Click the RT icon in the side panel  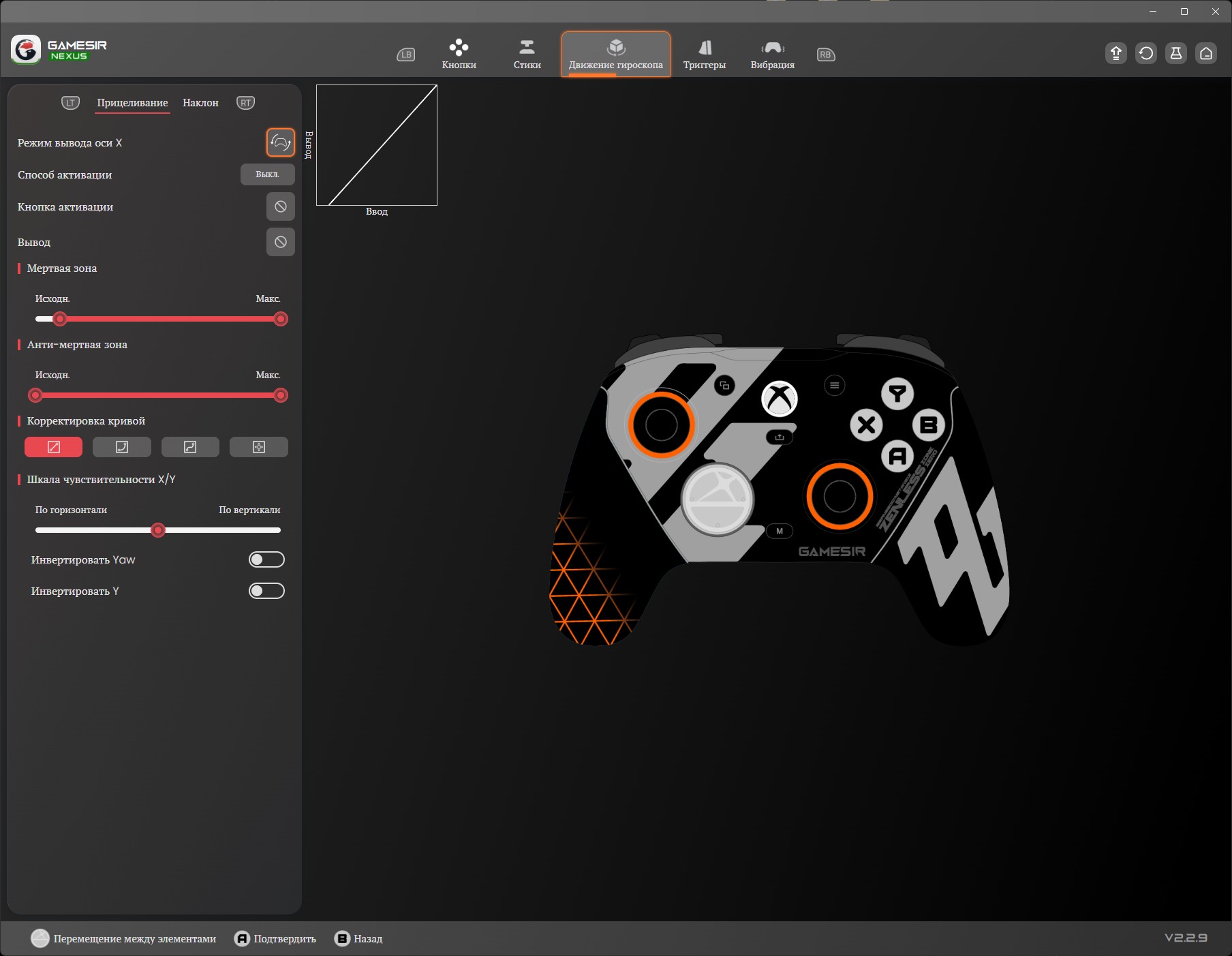pyautogui.click(x=245, y=103)
